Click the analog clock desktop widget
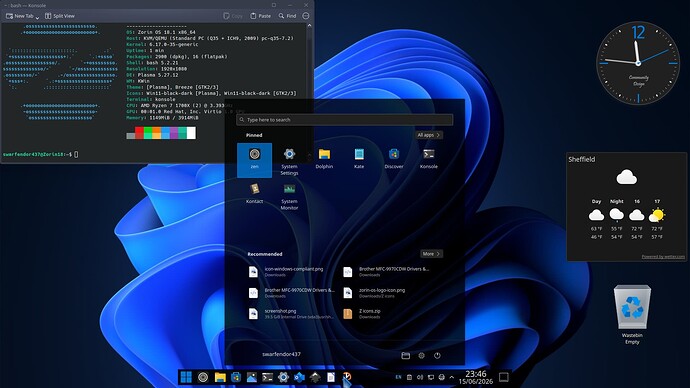Viewport: 690px width, 388px height. tap(638, 62)
